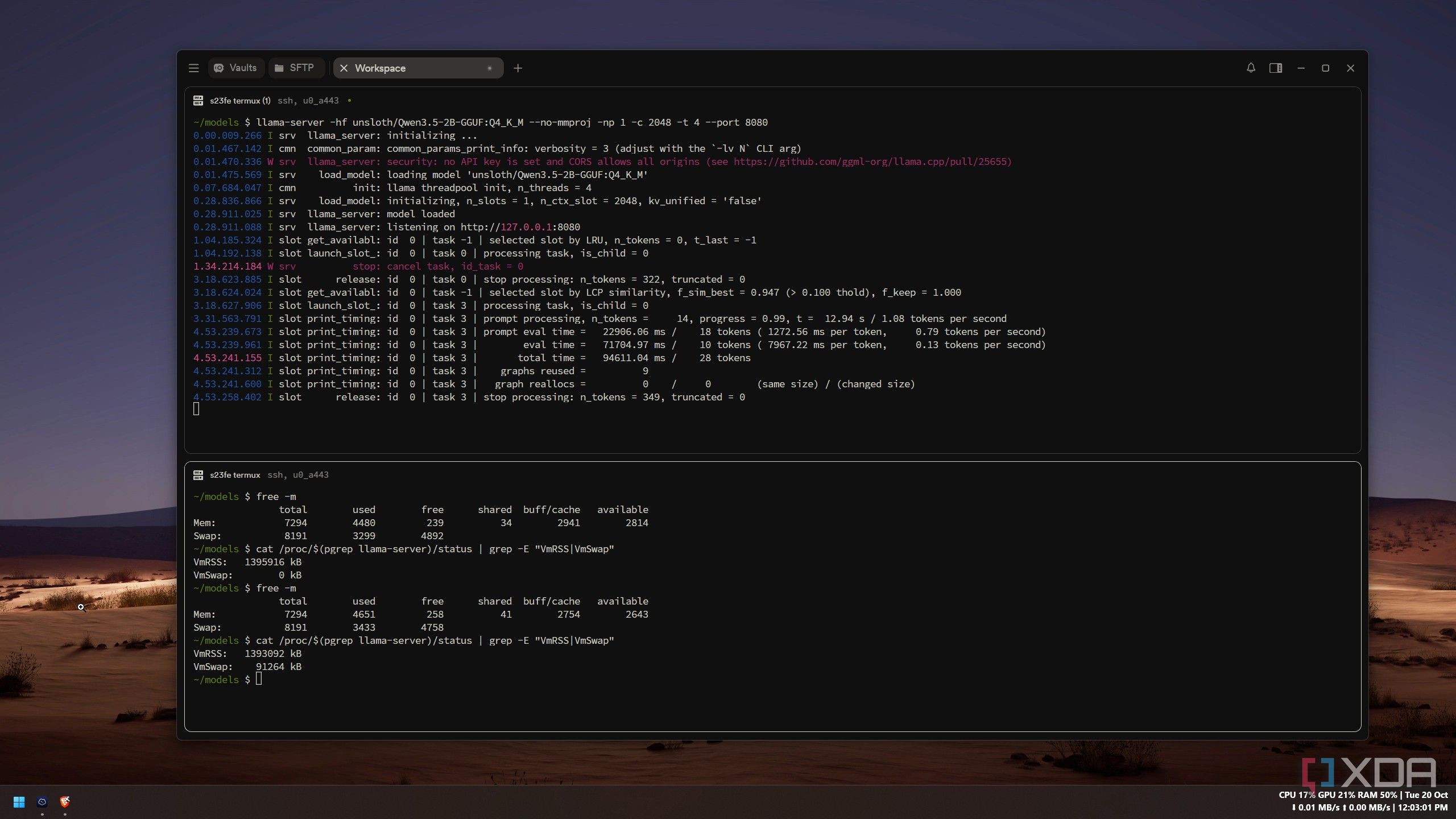
Task: Focus the lower pane title "s23fe termux"
Action: tap(235, 475)
